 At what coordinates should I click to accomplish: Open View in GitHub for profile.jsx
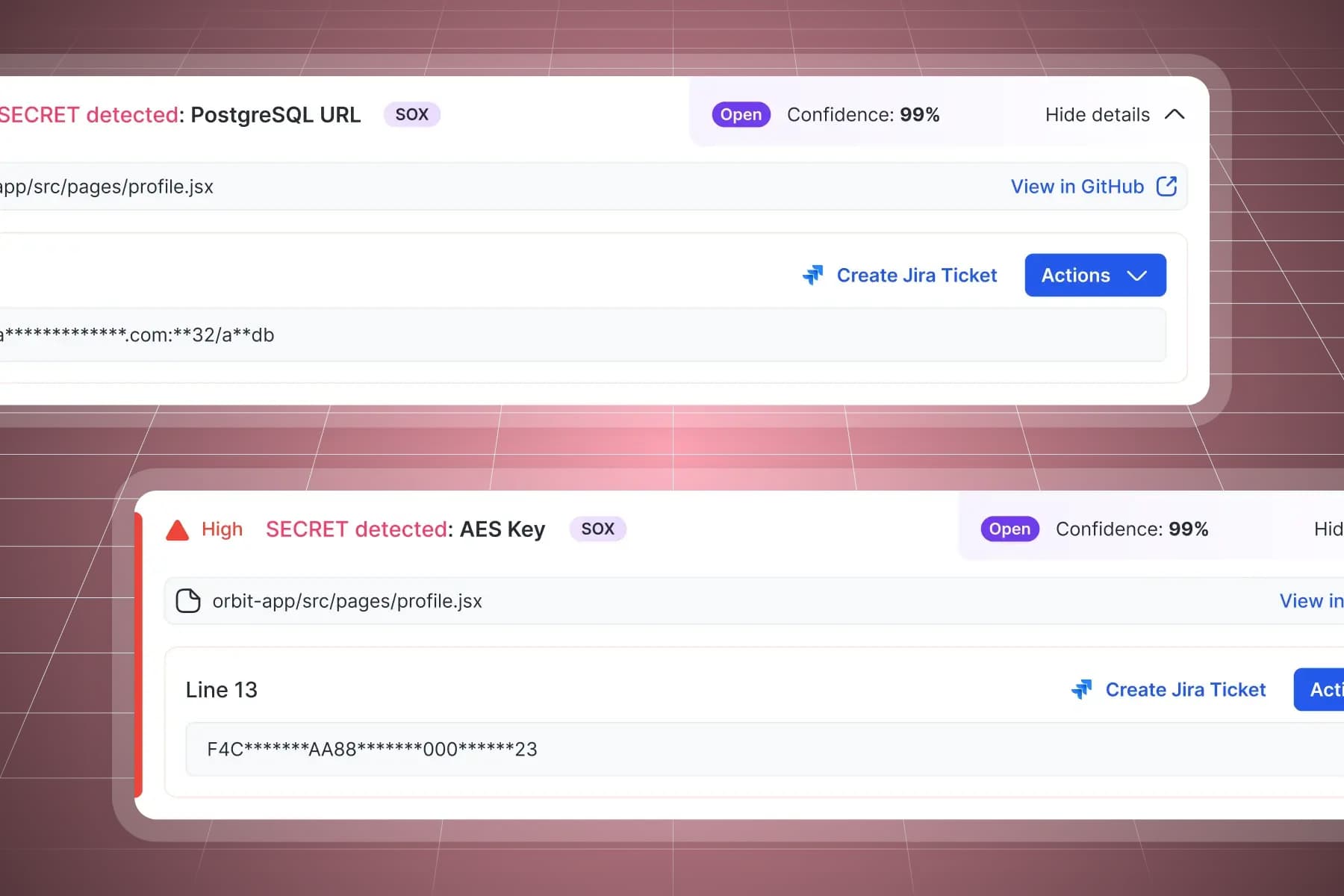click(x=1076, y=186)
